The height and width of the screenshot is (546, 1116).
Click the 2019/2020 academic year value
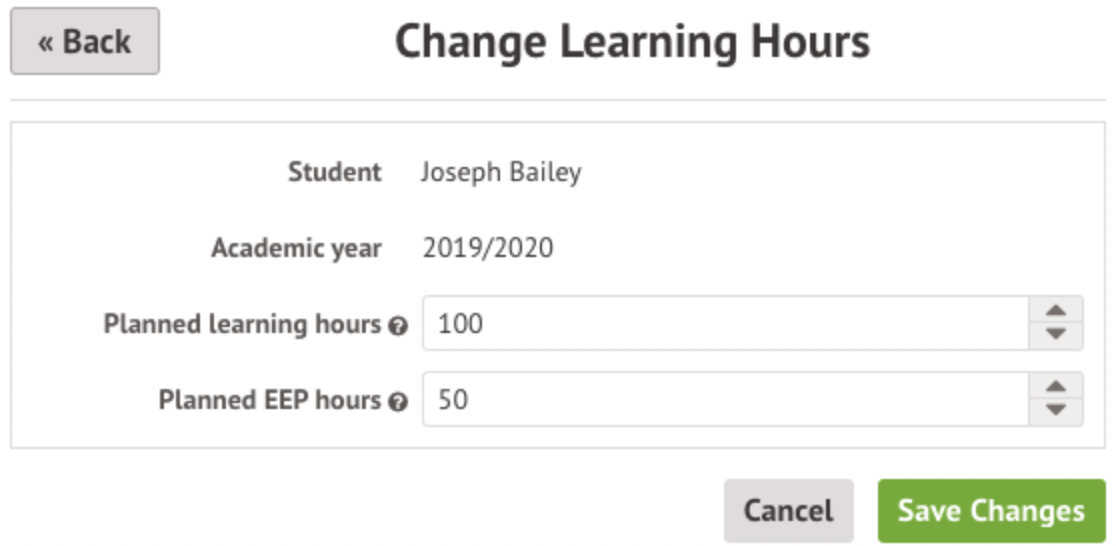(488, 248)
